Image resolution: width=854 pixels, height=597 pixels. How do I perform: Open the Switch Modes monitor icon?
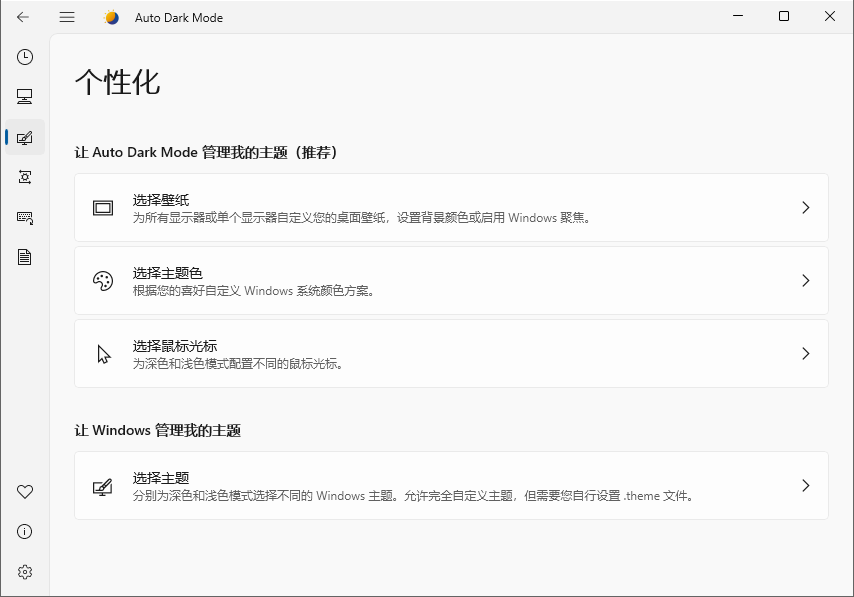click(x=25, y=97)
